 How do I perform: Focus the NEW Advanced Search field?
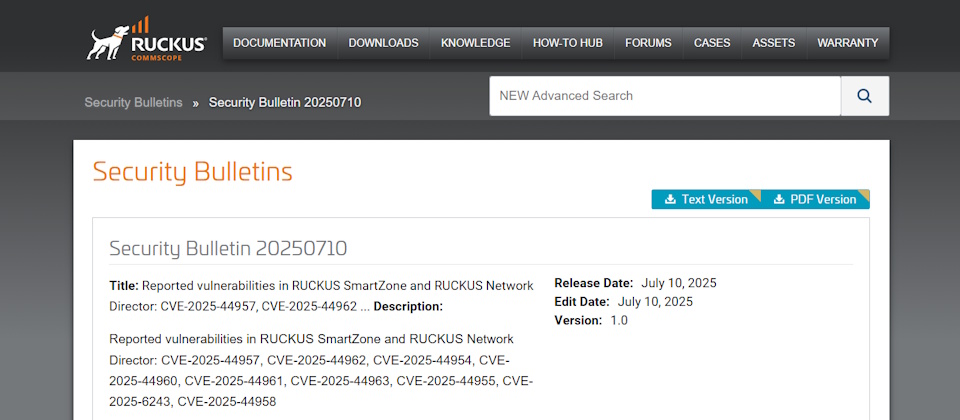tap(664, 96)
